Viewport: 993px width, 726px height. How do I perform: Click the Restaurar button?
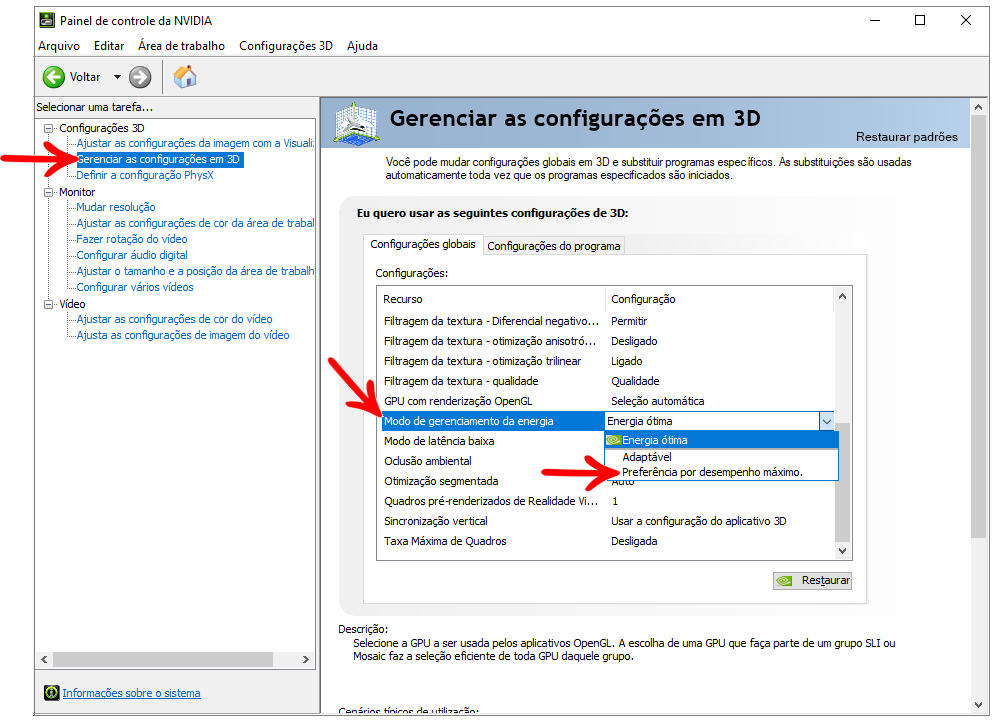813,580
